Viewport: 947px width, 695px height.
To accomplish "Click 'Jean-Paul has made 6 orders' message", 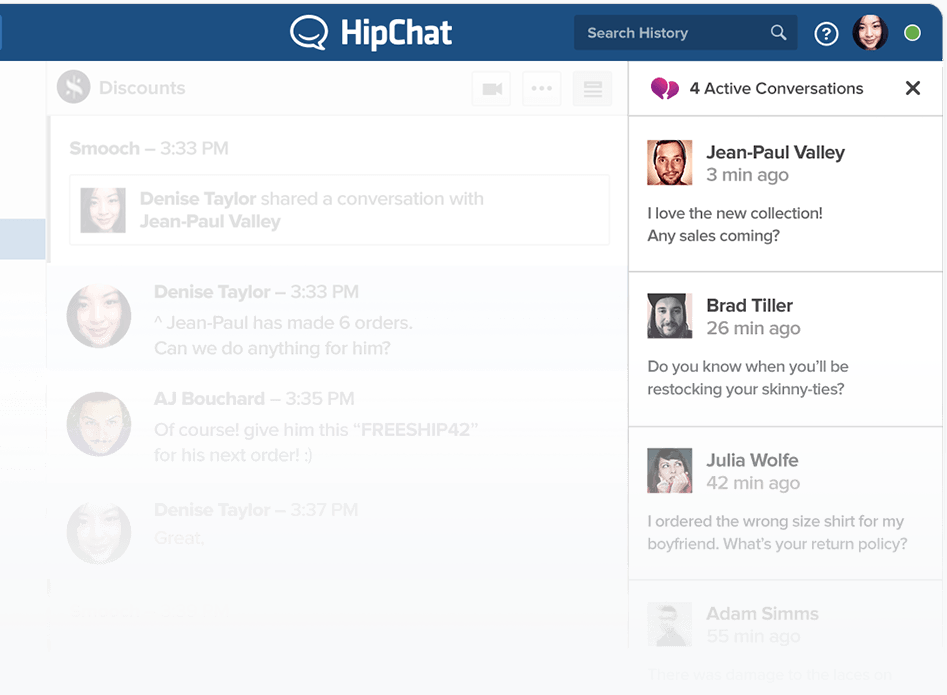I will tap(283, 322).
